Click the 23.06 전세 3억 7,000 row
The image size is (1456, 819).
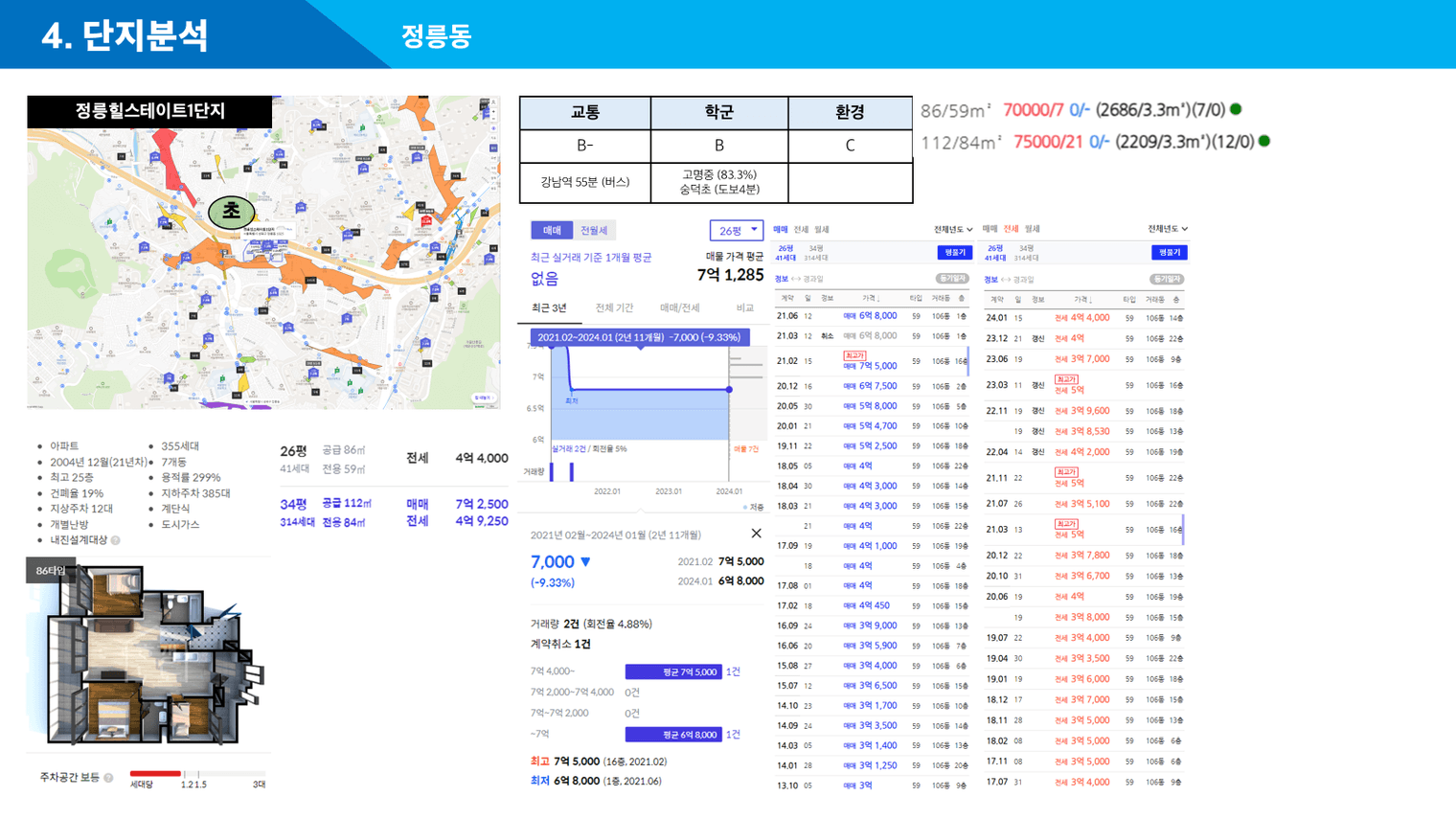(1084, 359)
